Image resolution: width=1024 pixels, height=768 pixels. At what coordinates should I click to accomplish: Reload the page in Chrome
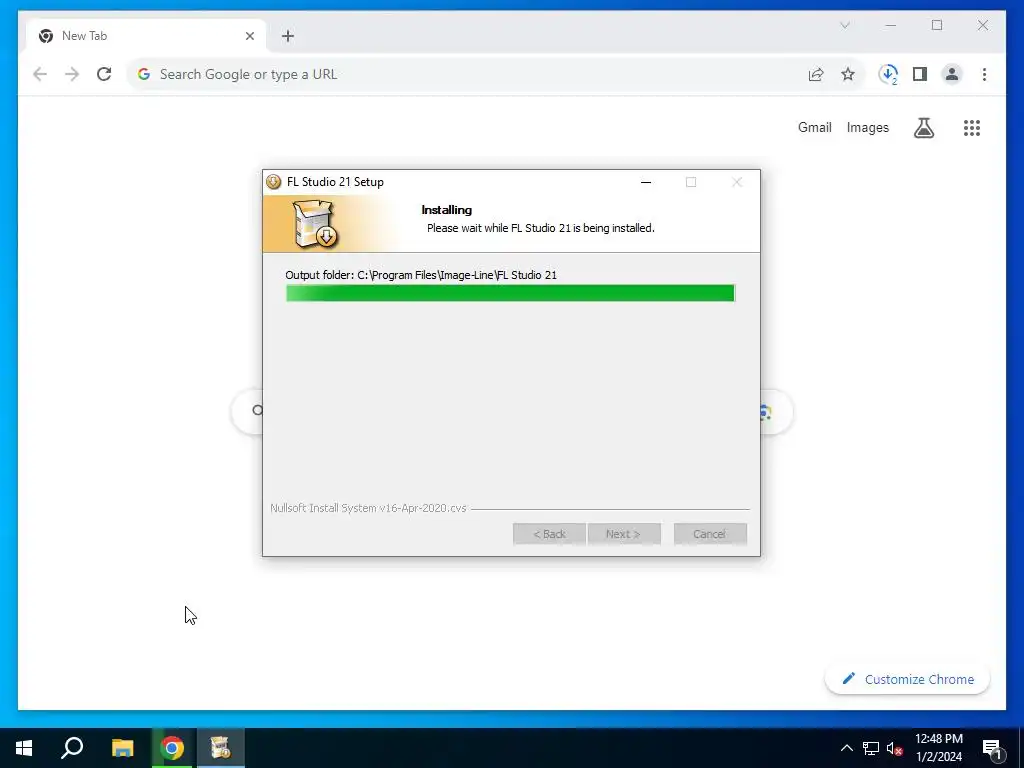104,74
